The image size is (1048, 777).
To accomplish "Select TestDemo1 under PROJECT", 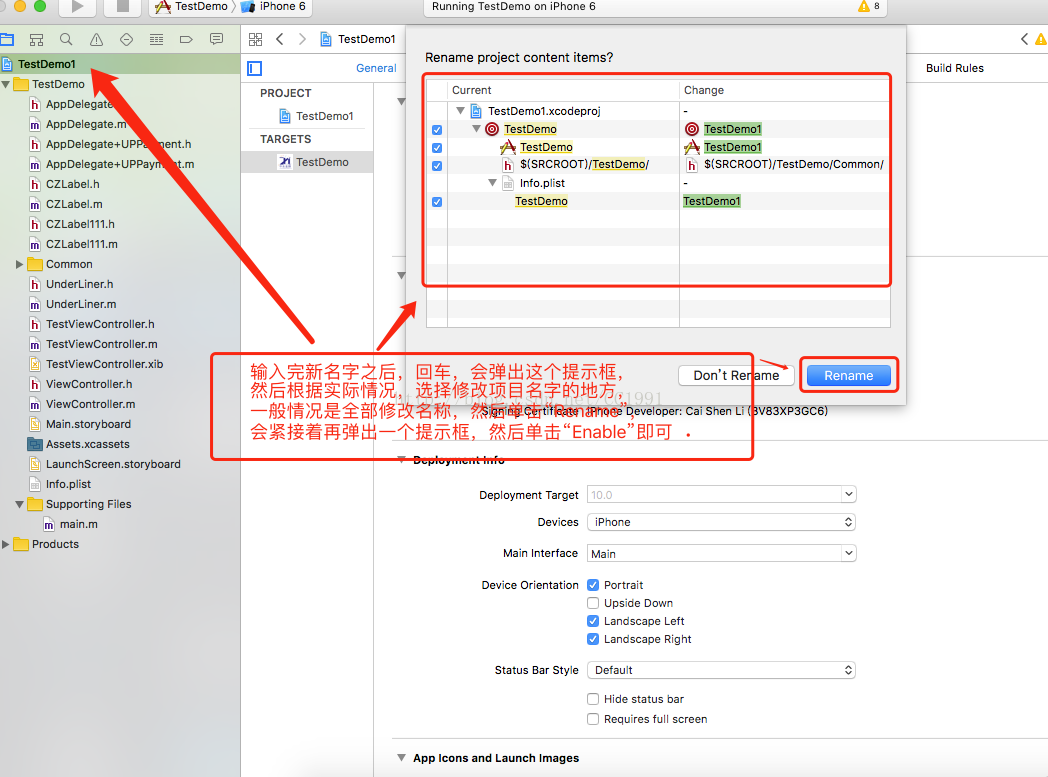I will (316, 116).
